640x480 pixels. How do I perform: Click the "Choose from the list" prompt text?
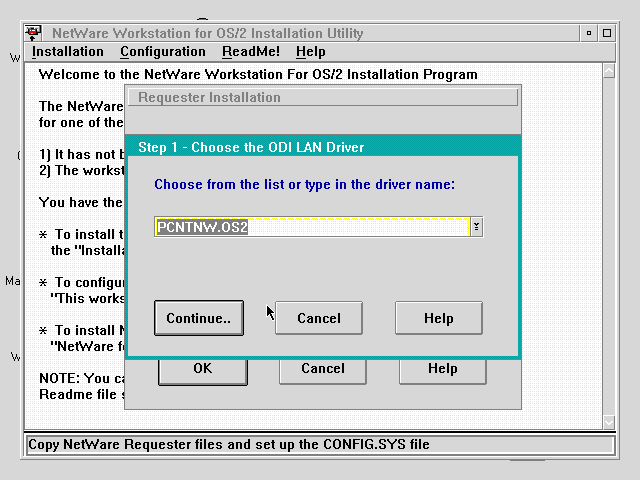pyautogui.click(x=304, y=184)
